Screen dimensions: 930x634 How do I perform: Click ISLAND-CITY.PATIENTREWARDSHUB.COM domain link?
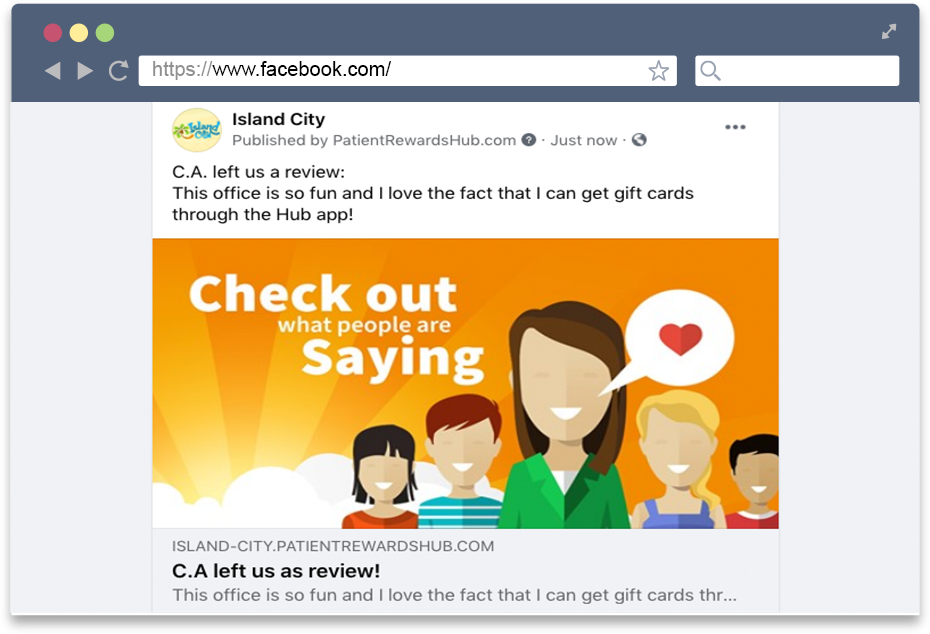click(x=333, y=546)
